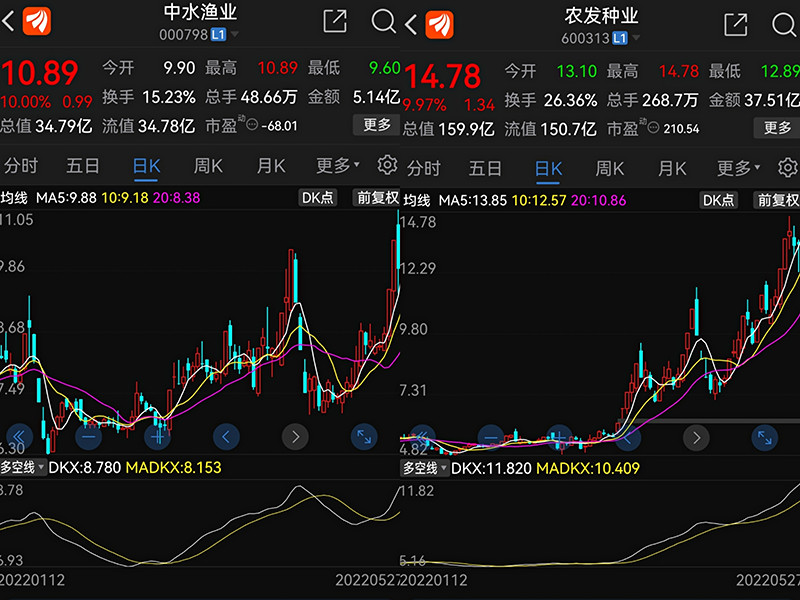Screen dimensions: 800x600
Task: Select the 日K tab for 中水渔业
Action: (x=146, y=166)
